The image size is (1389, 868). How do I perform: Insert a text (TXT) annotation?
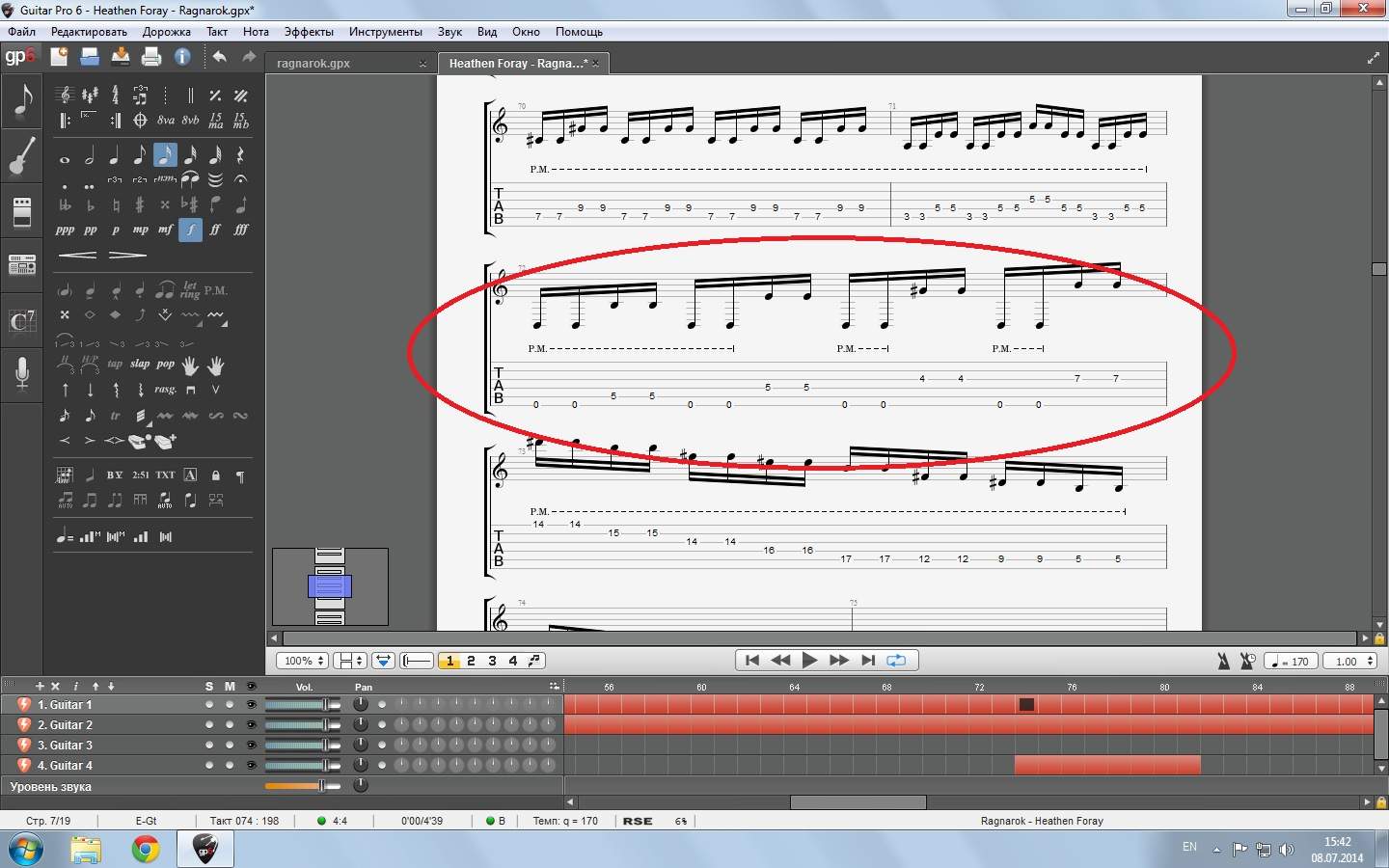click(166, 475)
